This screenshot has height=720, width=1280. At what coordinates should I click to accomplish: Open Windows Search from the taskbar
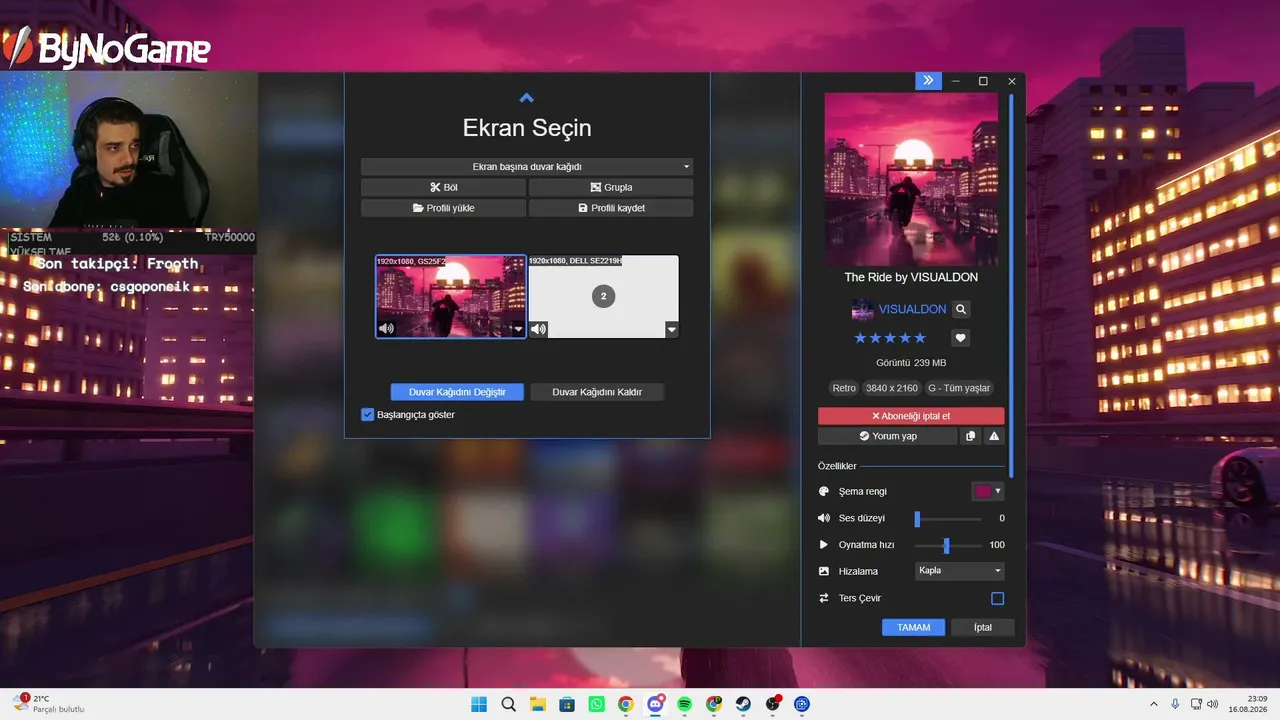coord(508,704)
